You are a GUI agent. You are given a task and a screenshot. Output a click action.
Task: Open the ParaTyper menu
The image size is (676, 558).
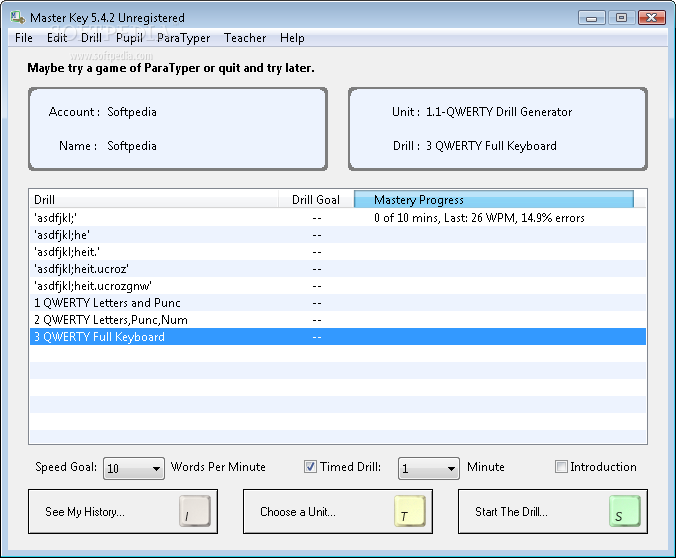pos(184,38)
